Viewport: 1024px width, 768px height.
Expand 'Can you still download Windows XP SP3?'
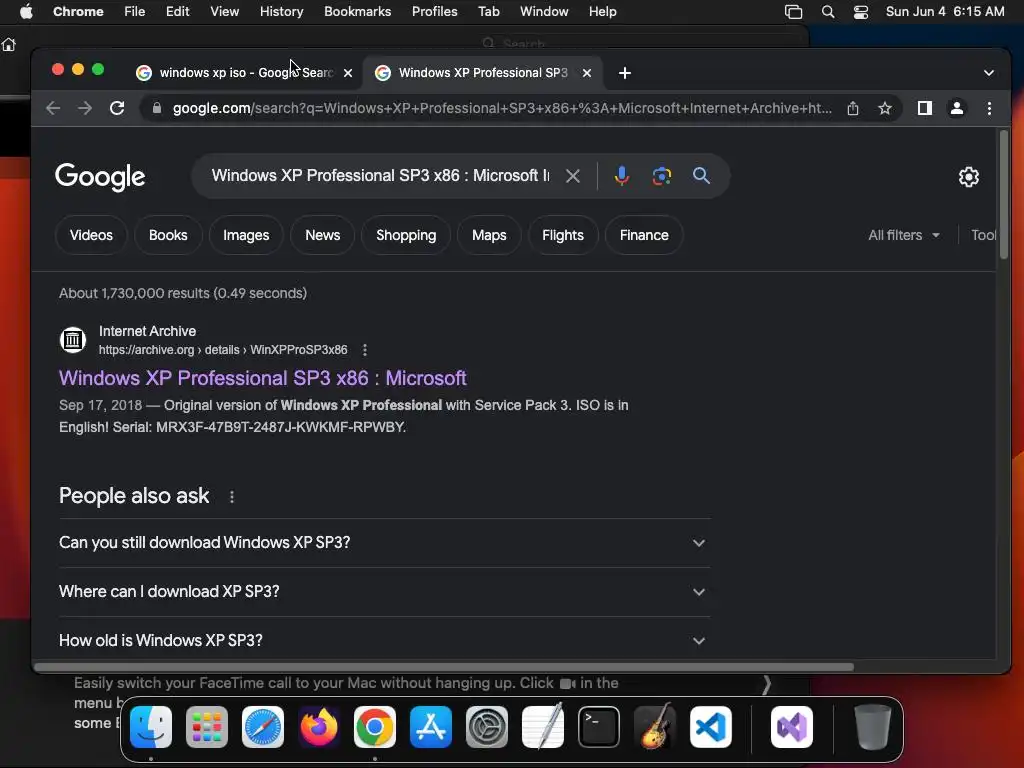pos(385,543)
